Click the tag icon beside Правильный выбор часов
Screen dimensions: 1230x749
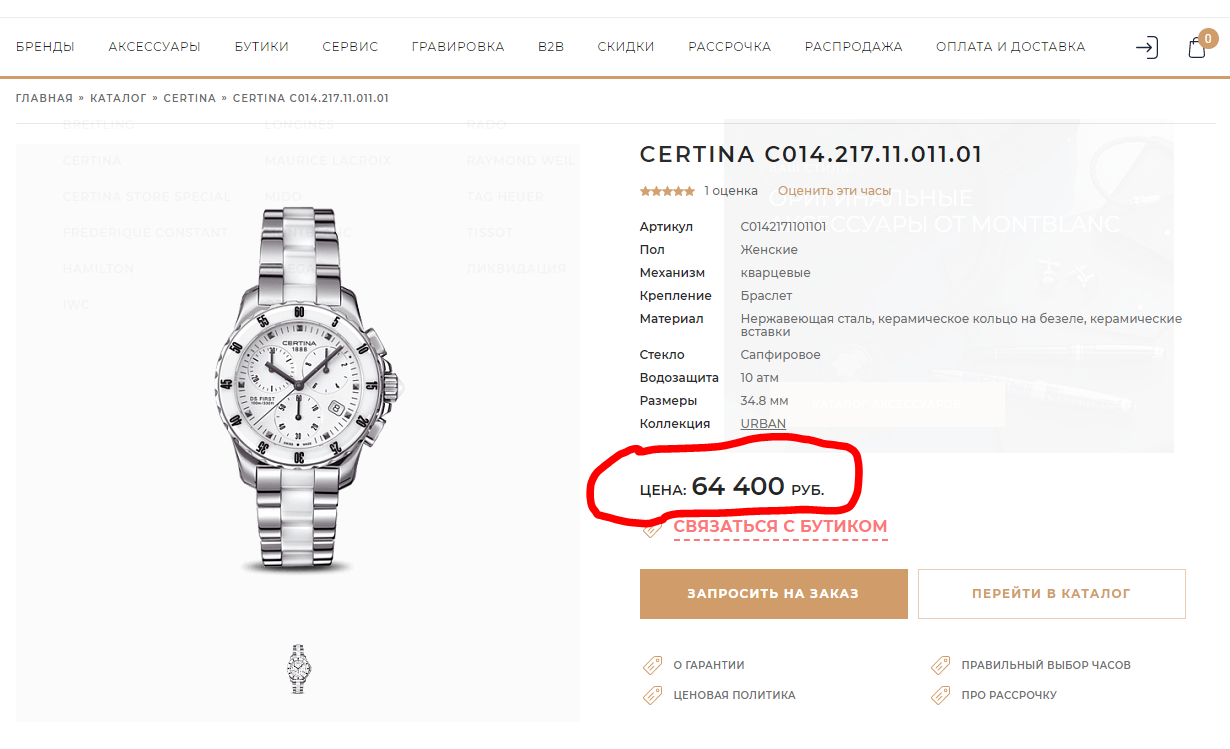(940, 665)
